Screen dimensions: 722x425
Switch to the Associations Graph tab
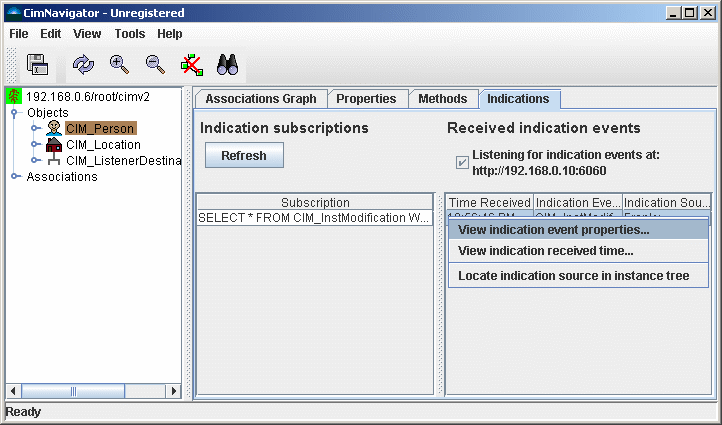[259, 99]
